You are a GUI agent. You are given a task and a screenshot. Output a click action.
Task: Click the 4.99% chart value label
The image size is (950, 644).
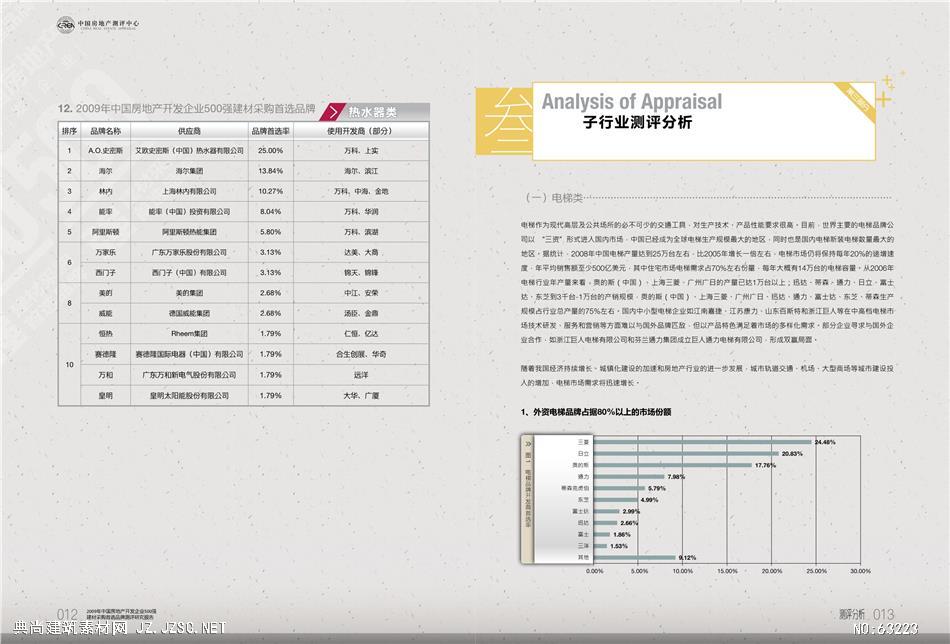click(649, 500)
